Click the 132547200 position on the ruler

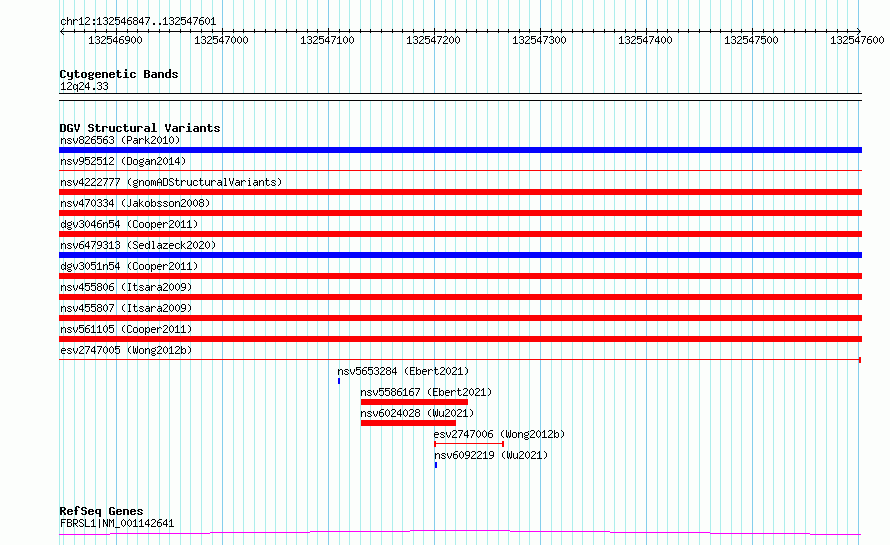(x=433, y=40)
